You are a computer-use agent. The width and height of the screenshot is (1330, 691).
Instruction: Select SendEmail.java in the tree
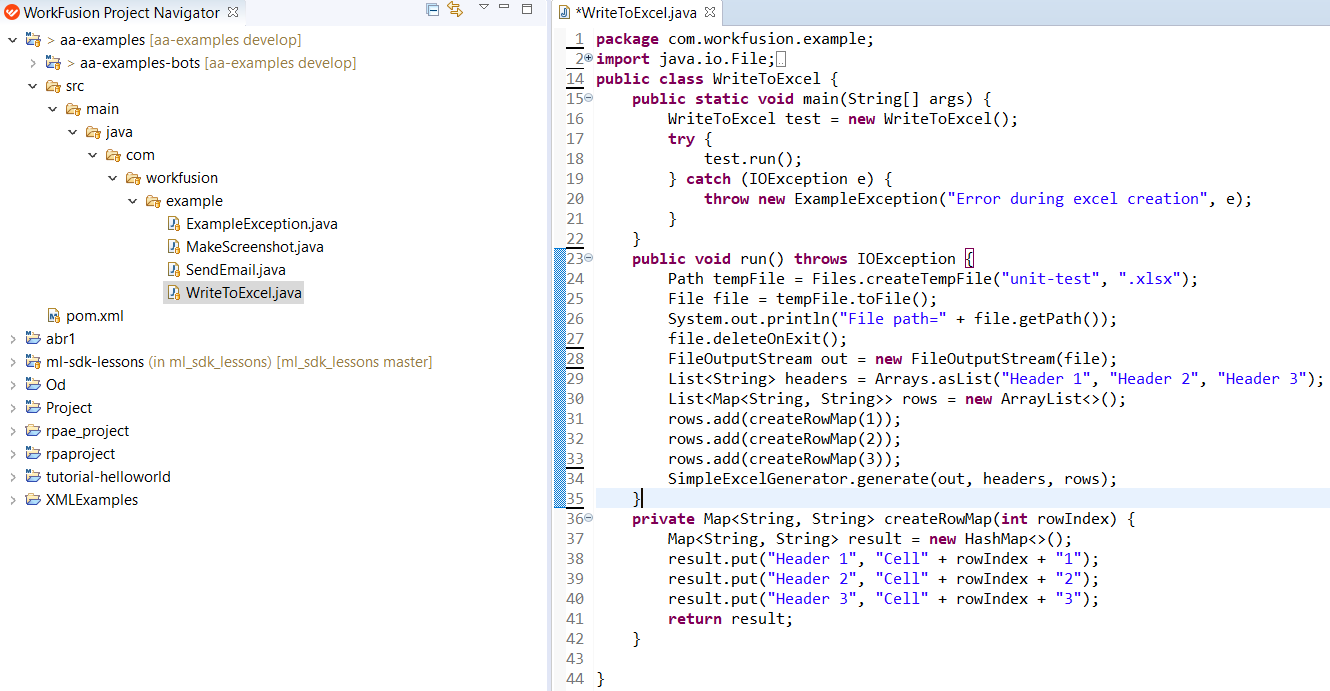236,270
